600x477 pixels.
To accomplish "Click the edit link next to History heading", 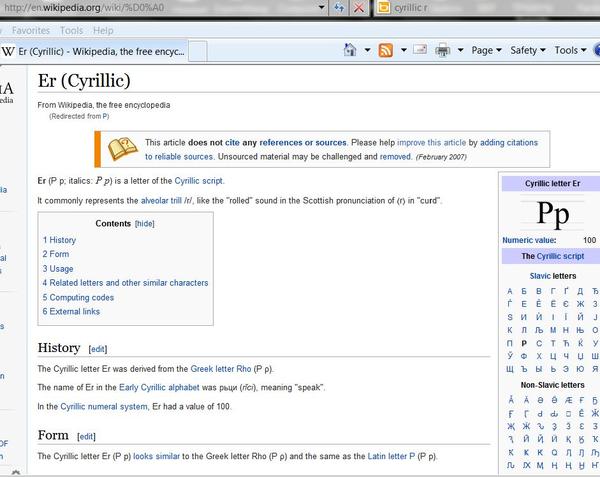I will click(x=98, y=349).
